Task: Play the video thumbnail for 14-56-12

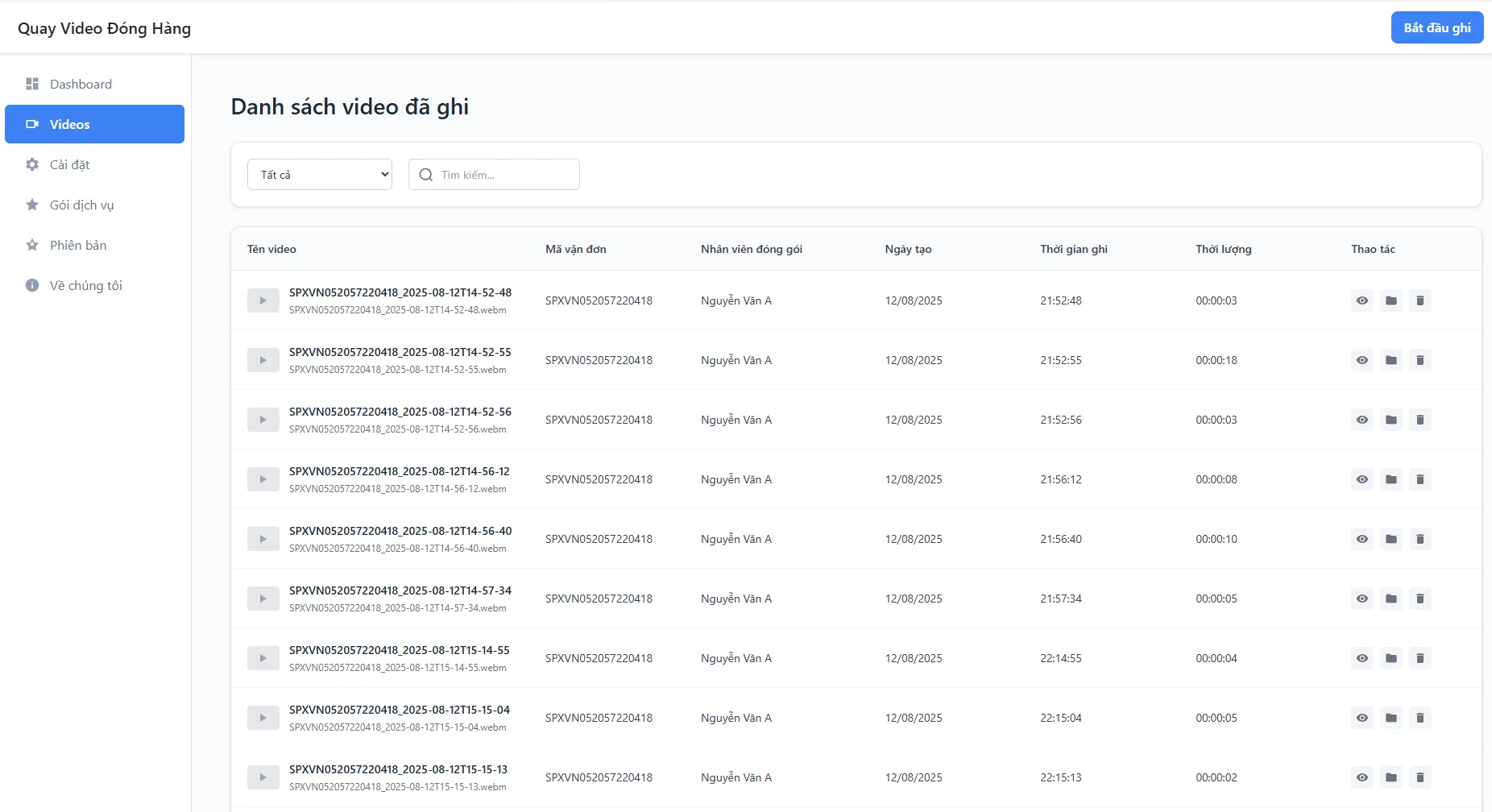Action: (x=263, y=479)
